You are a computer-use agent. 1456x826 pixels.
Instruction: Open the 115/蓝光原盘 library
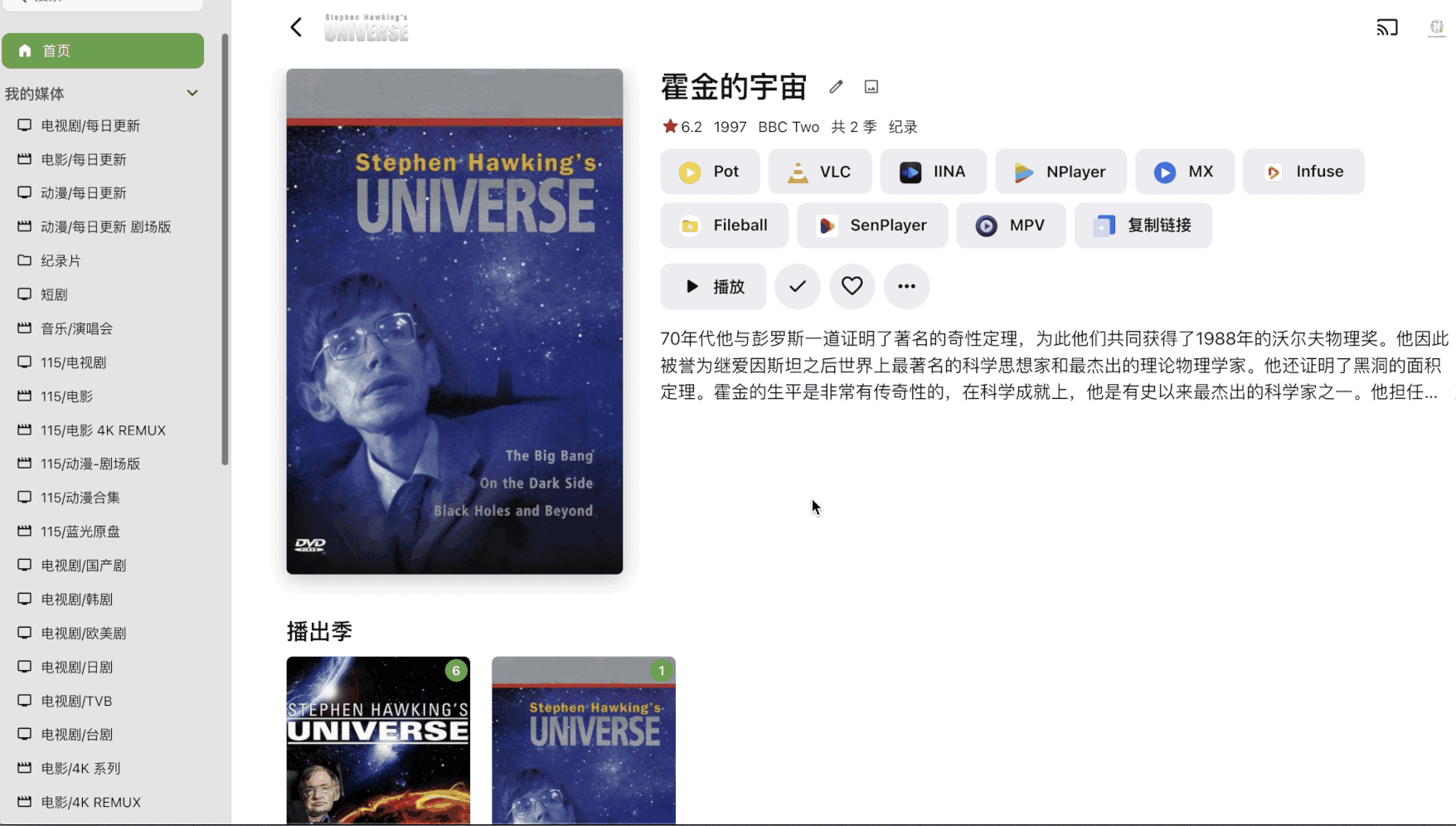pos(103,532)
